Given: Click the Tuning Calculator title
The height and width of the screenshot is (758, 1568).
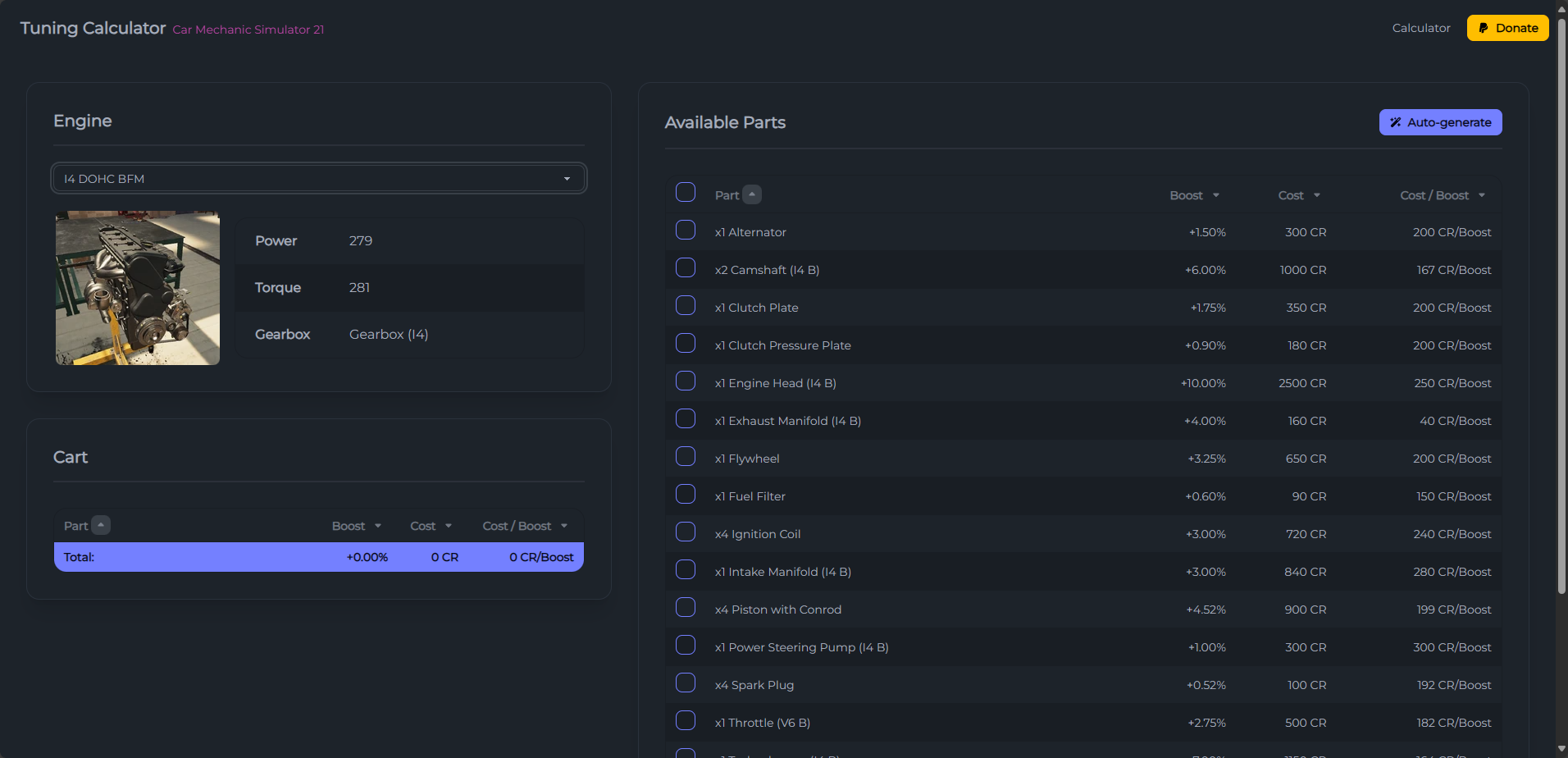Looking at the screenshot, I should pos(93,28).
